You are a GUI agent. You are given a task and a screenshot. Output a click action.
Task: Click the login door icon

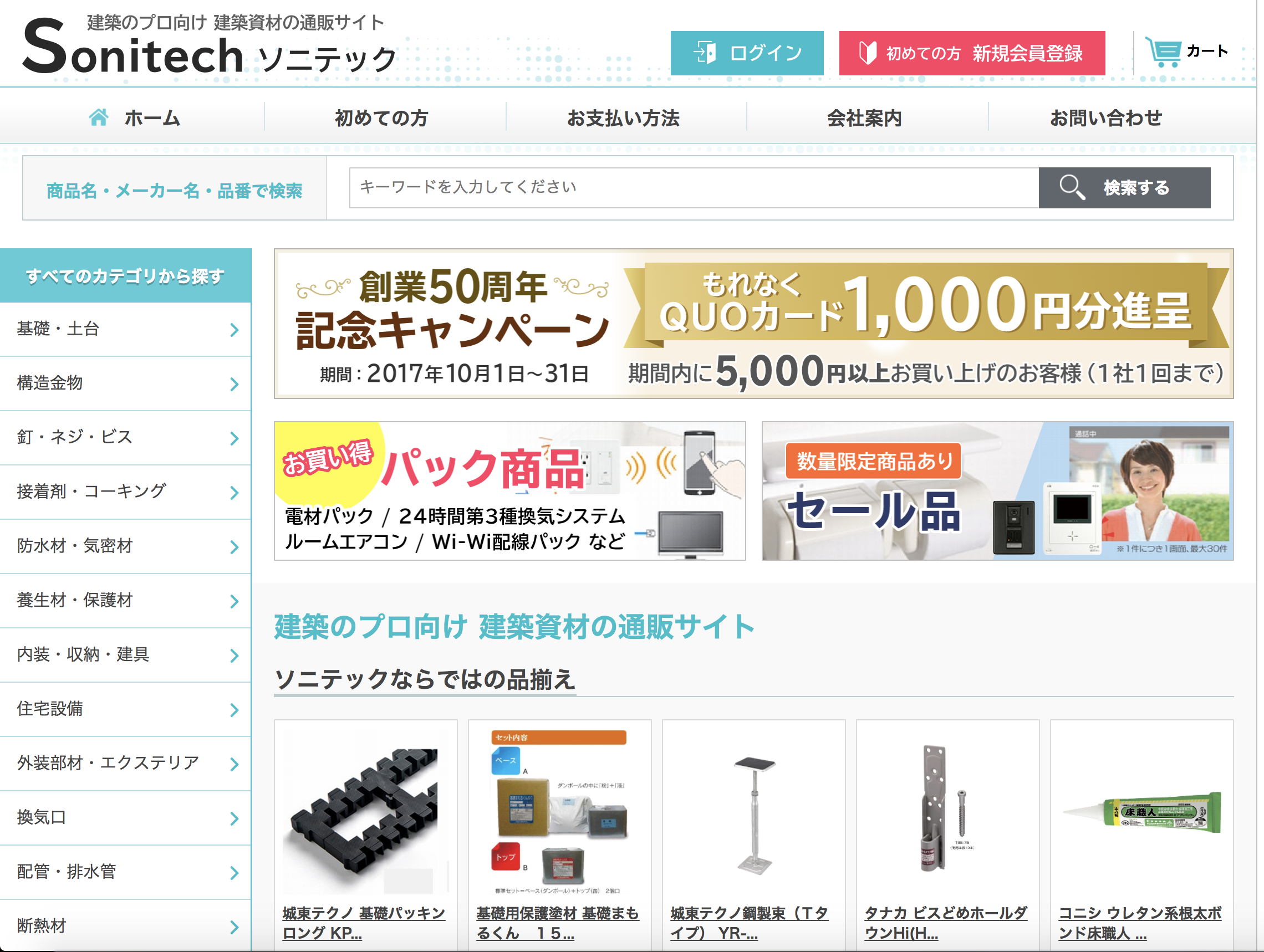705,53
